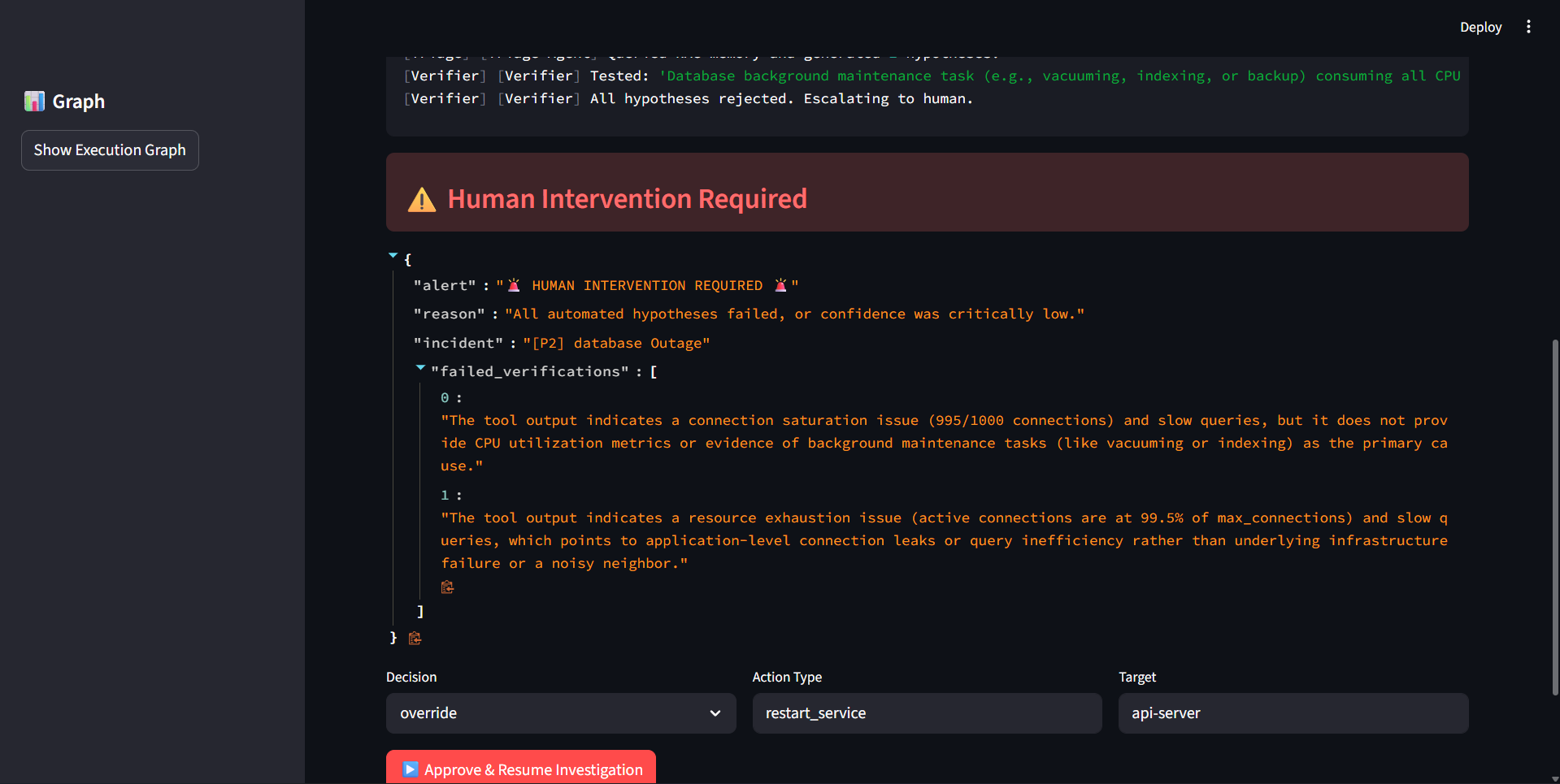Click the siren emoji before HUMAN INTERVENTION

tap(514, 285)
